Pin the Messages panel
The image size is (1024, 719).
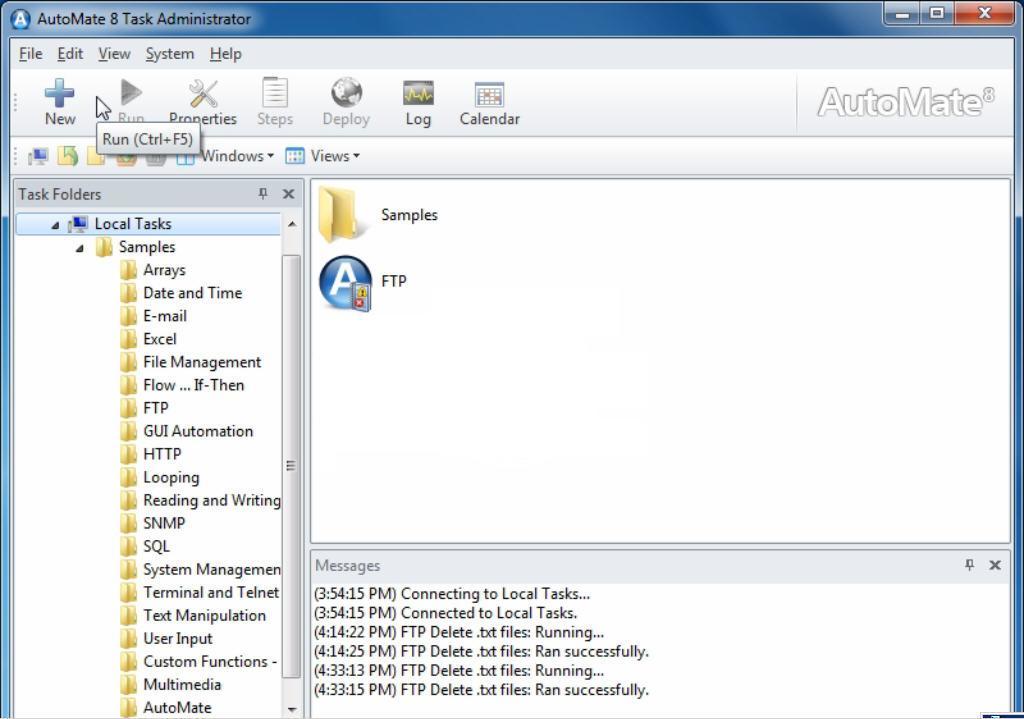[x=968, y=565]
